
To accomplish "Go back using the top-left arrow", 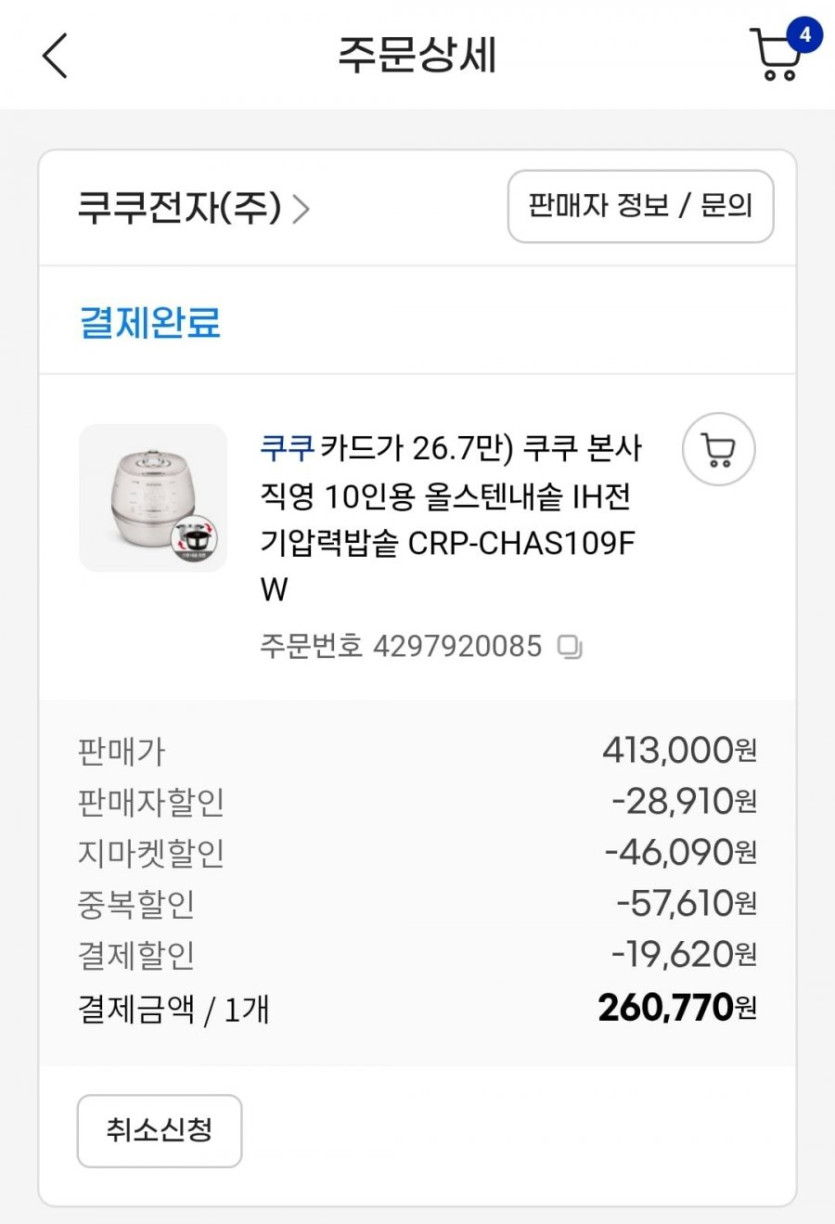I will pyautogui.click(x=56, y=55).
